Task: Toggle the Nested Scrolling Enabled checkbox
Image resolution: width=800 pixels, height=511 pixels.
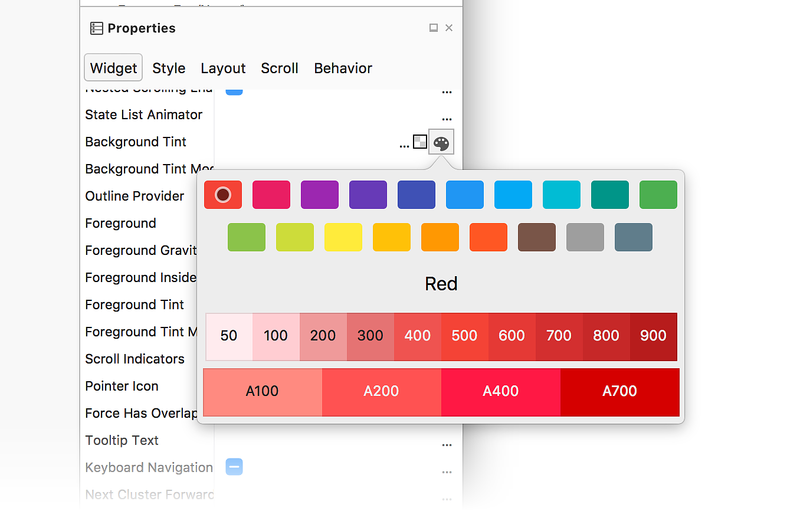Action: 234,91
